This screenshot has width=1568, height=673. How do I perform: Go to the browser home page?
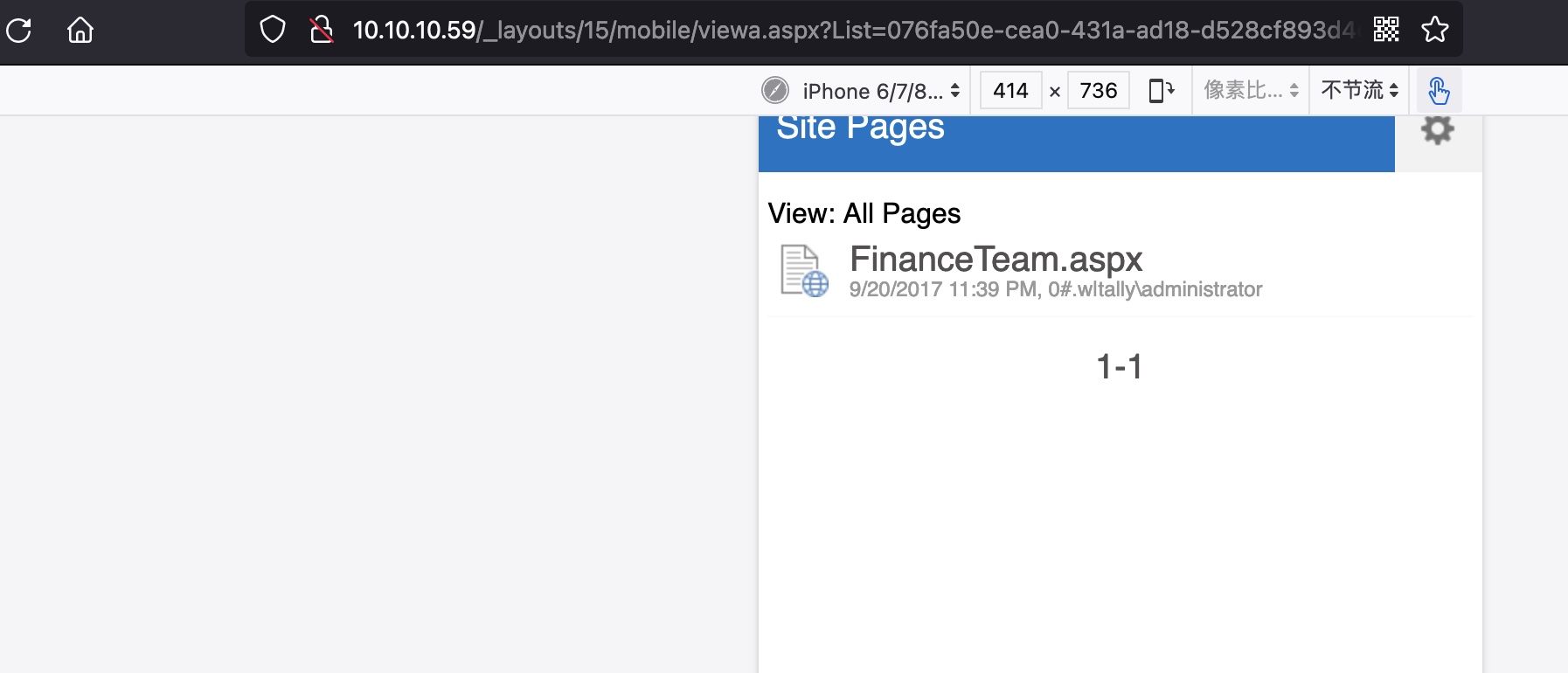[80, 31]
